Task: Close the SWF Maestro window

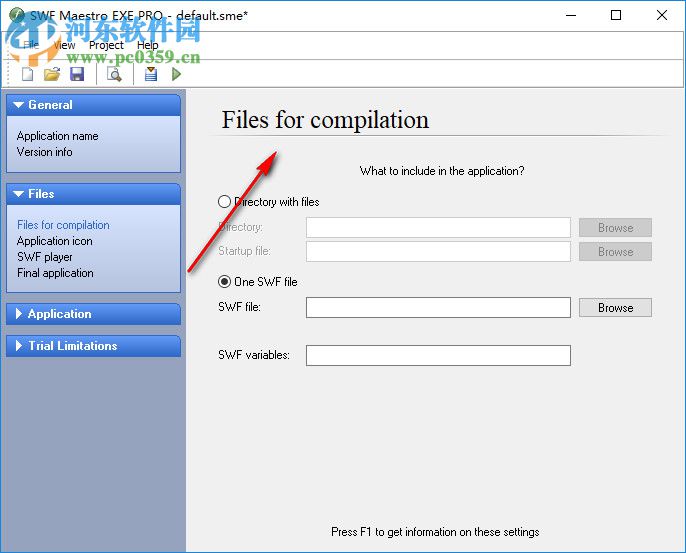Action: (x=662, y=15)
